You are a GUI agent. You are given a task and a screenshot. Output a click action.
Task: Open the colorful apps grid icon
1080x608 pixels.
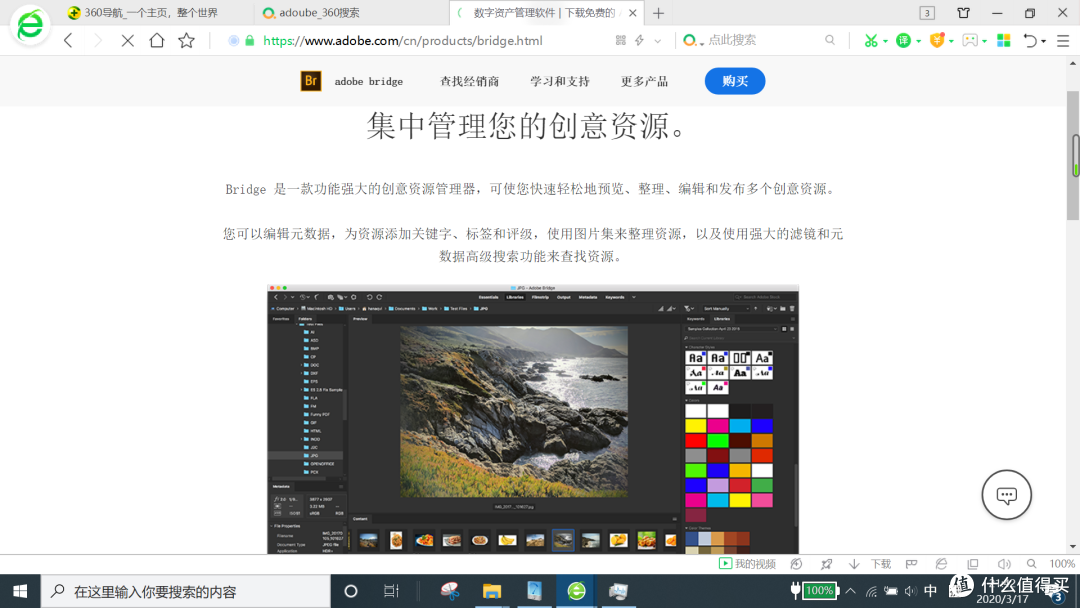(x=1004, y=41)
